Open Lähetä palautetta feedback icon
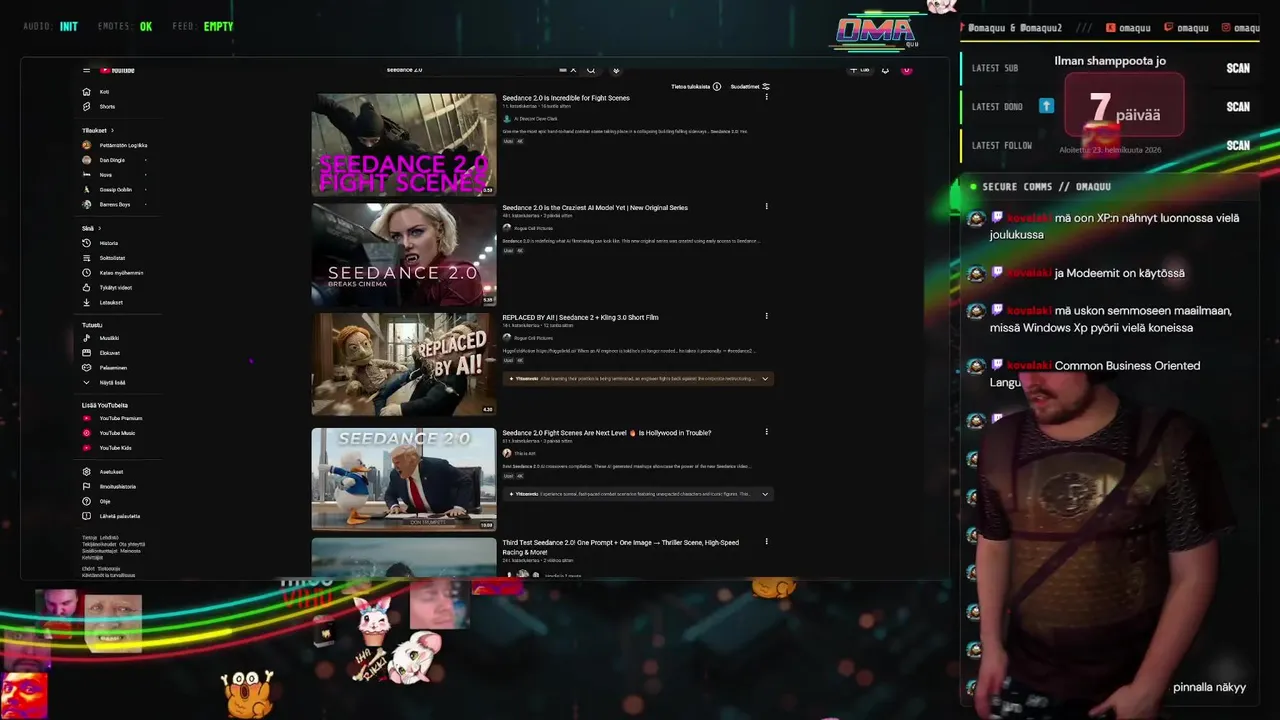1280x720 pixels. 87,516
